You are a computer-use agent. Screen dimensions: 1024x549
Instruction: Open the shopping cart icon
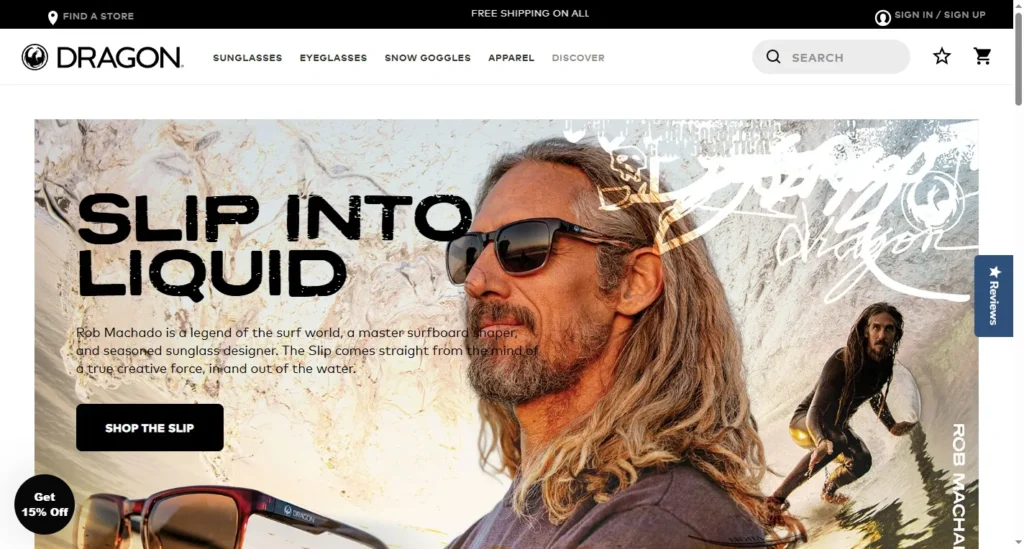point(982,56)
